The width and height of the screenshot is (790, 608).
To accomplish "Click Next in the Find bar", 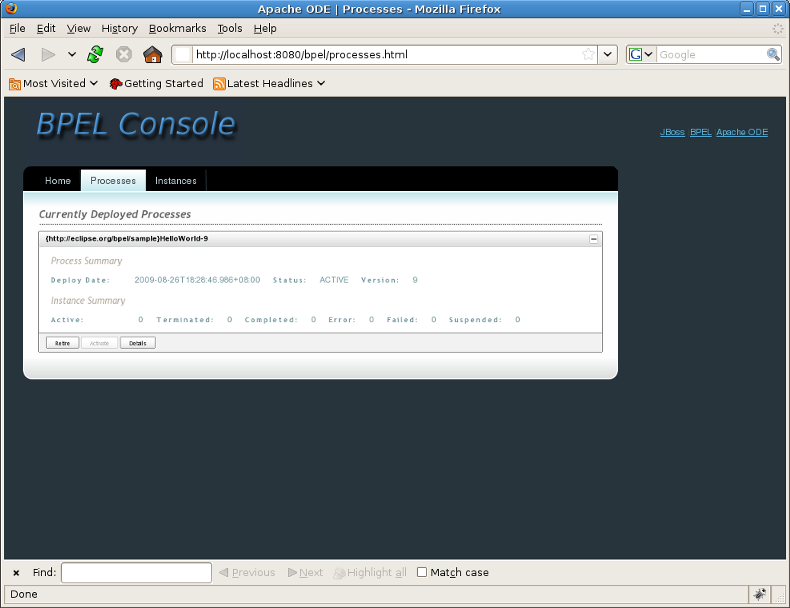I will [x=305, y=573].
